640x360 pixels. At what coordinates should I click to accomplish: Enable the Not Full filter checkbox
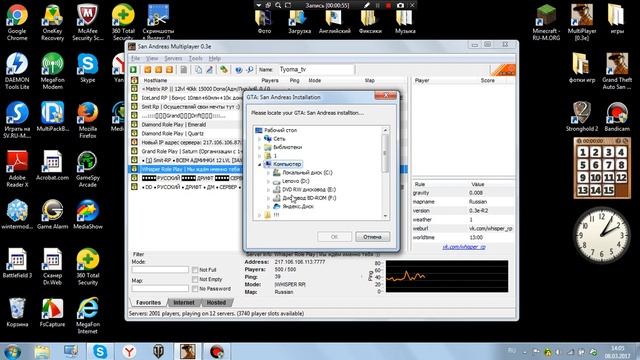point(195,270)
